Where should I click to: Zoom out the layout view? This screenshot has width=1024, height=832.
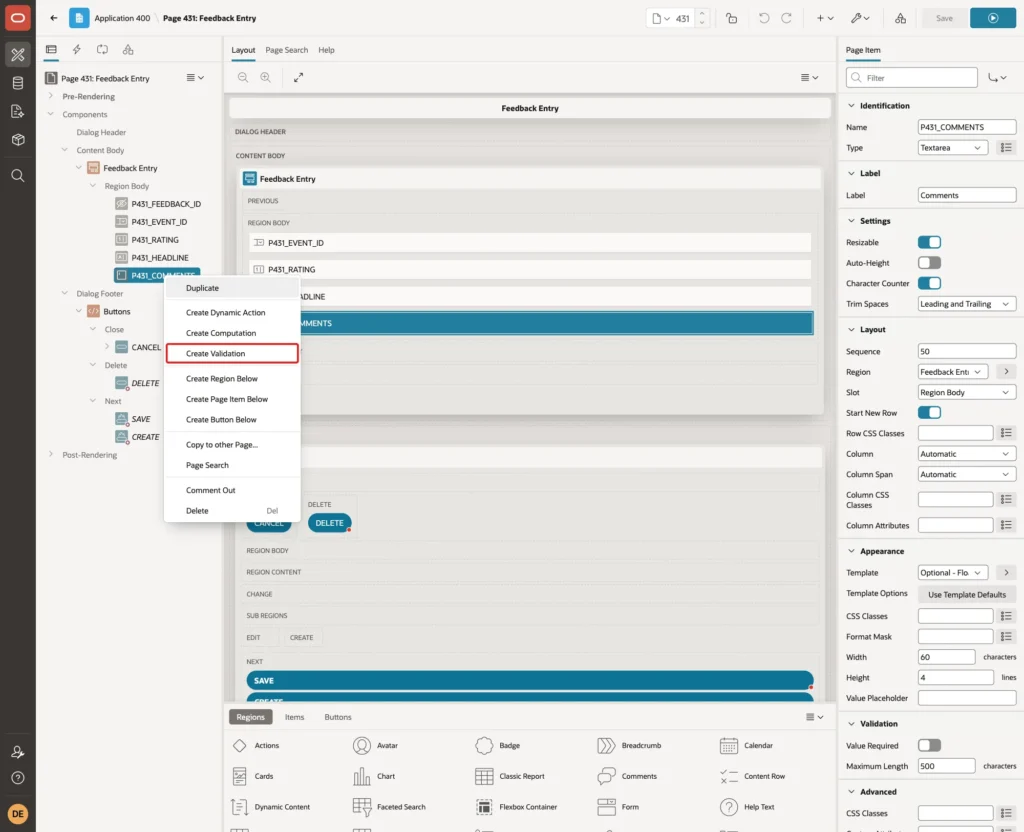click(243, 77)
